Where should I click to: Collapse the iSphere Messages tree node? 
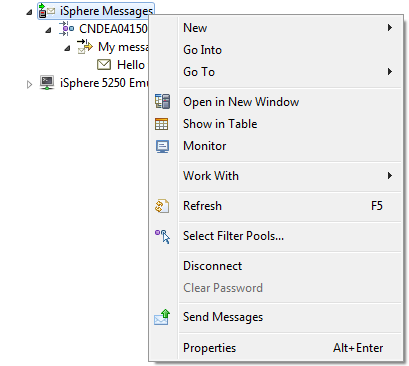pos(29,12)
